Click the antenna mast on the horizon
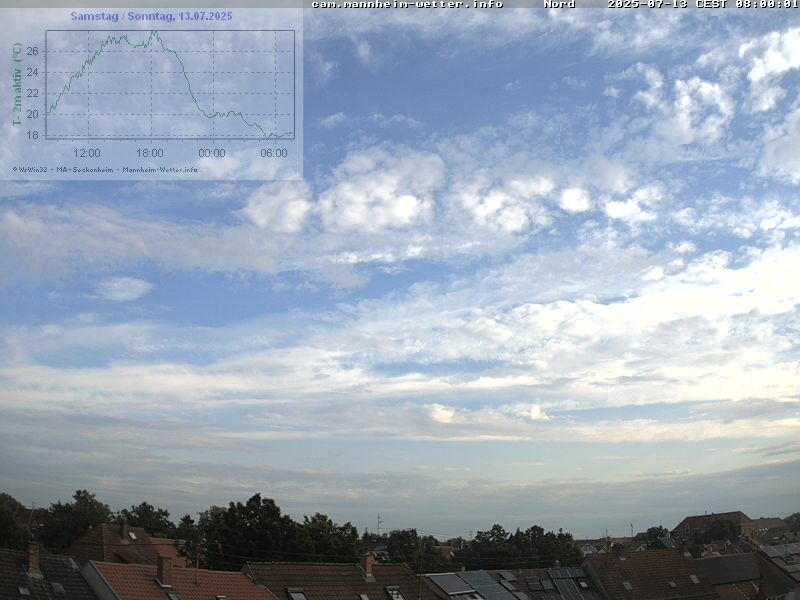This screenshot has width=800, height=600. [379, 524]
